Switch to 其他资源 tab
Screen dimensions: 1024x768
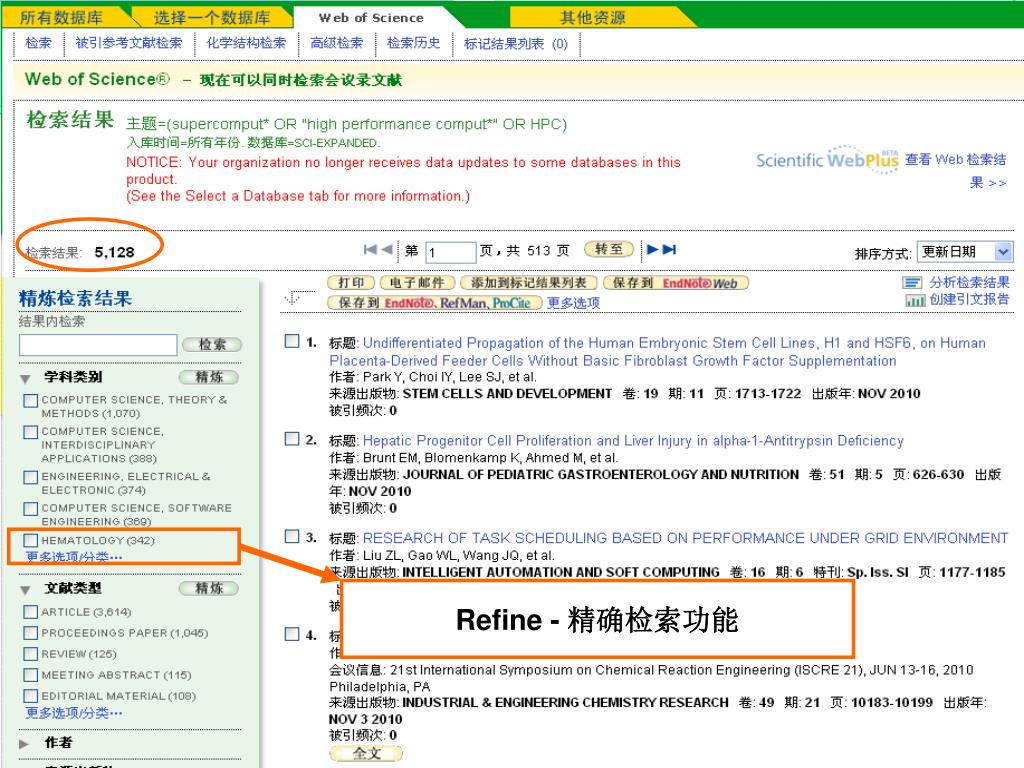click(x=593, y=18)
